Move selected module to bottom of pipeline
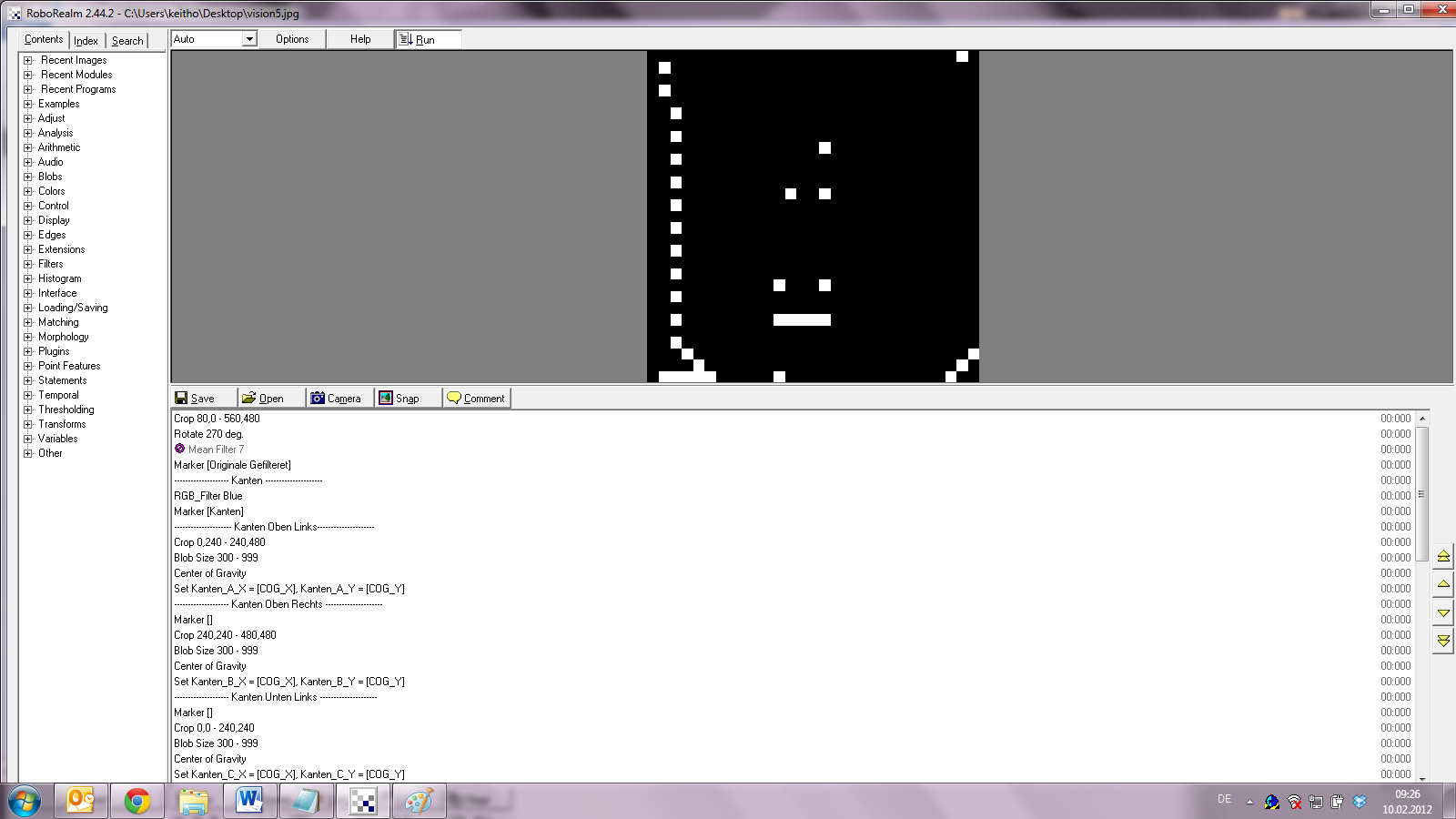 [1443, 641]
